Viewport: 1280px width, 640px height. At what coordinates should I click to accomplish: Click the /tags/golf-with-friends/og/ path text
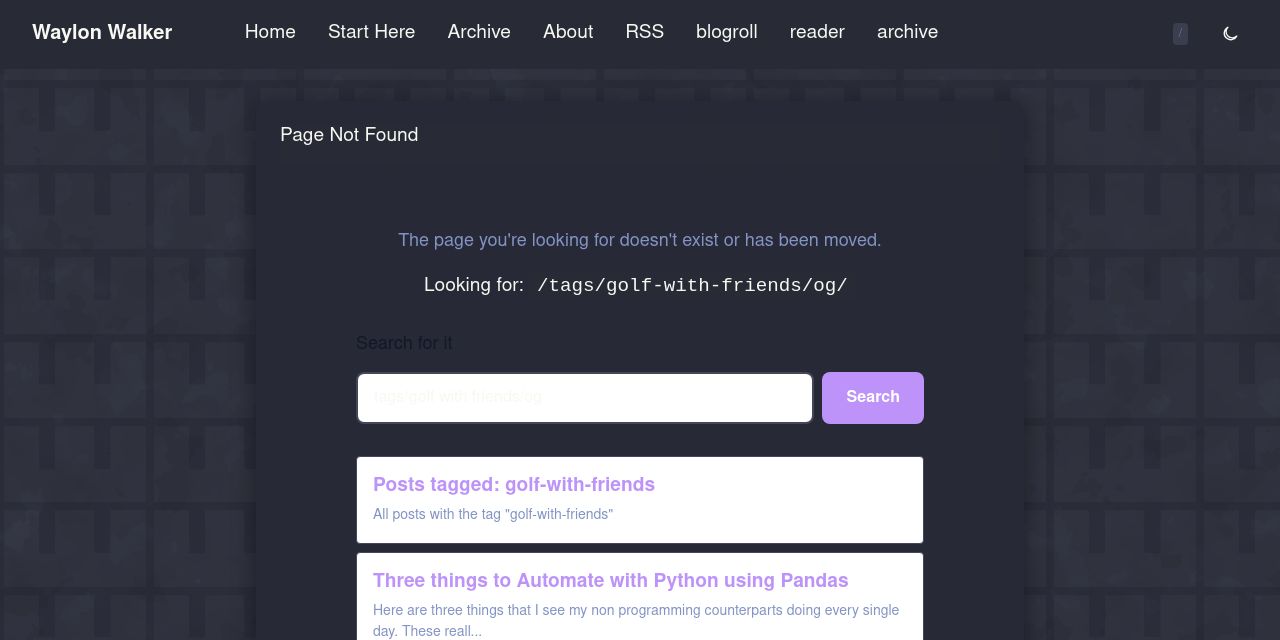coord(692,286)
